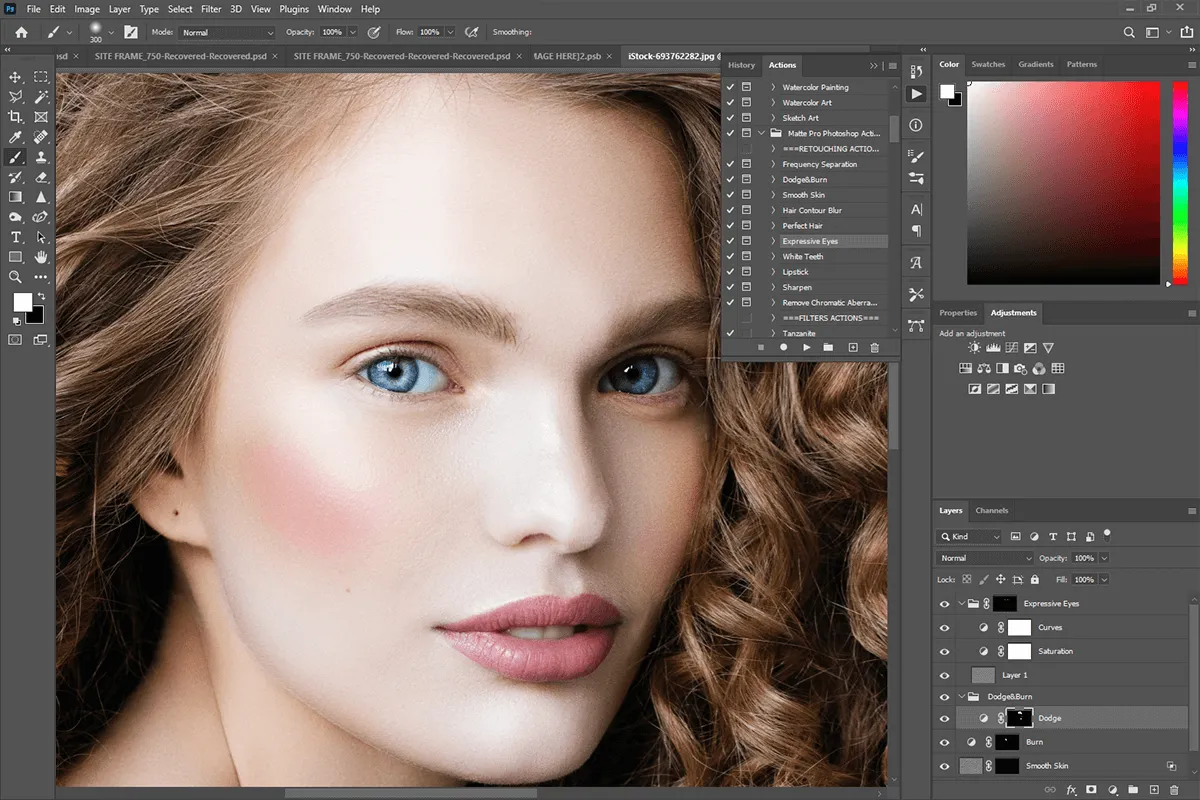Click the Create new layer icon
Image resolution: width=1200 pixels, height=800 pixels.
1153,790
